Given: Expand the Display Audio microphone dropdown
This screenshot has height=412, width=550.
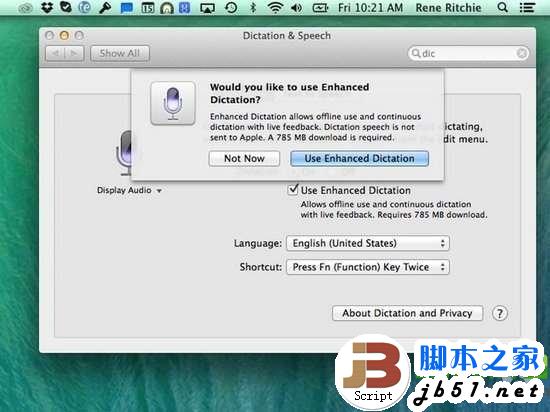Looking at the screenshot, I should tap(129, 190).
